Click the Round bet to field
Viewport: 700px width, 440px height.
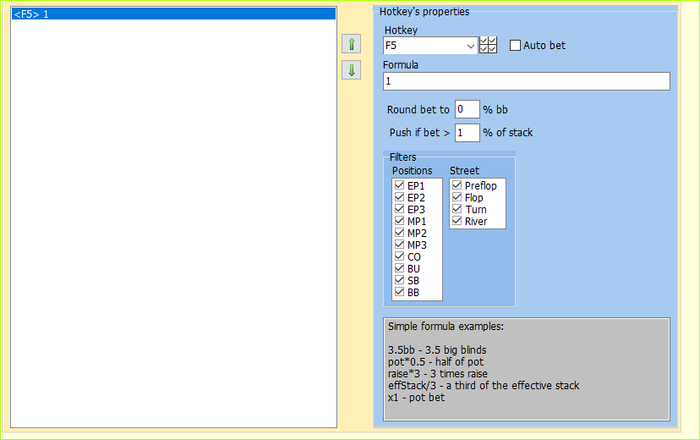(x=467, y=109)
